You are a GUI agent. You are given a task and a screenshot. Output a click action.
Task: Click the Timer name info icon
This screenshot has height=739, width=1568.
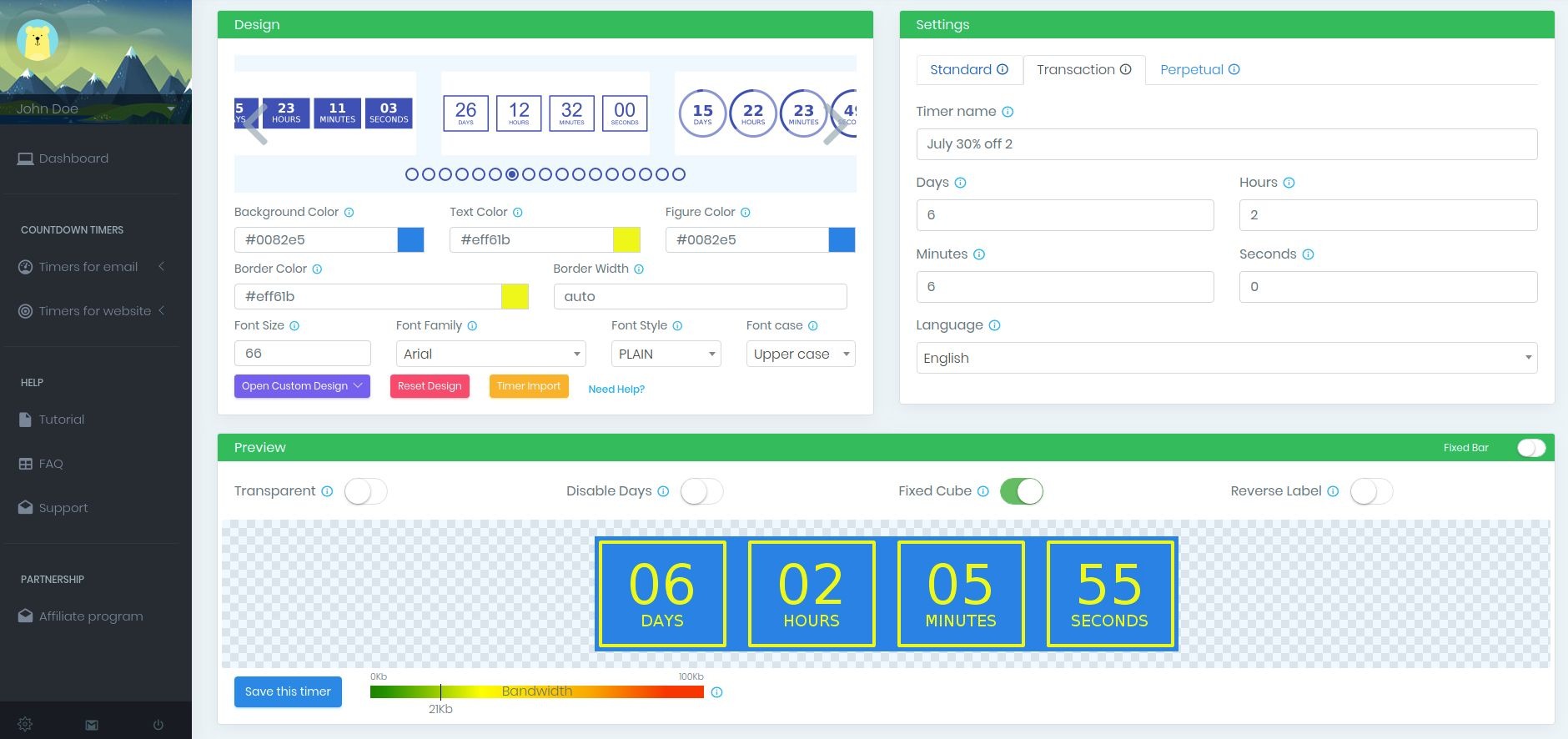click(x=1008, y=112)
